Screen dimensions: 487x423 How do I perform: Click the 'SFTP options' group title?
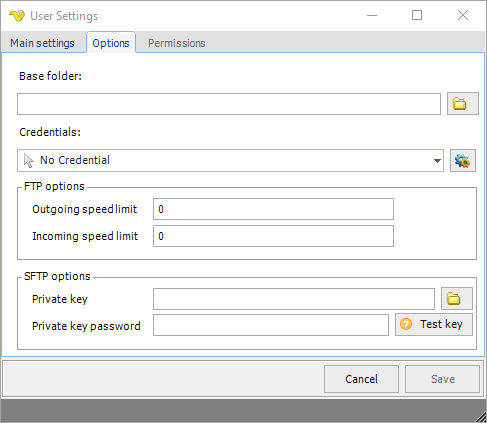(x=57, y=276)
